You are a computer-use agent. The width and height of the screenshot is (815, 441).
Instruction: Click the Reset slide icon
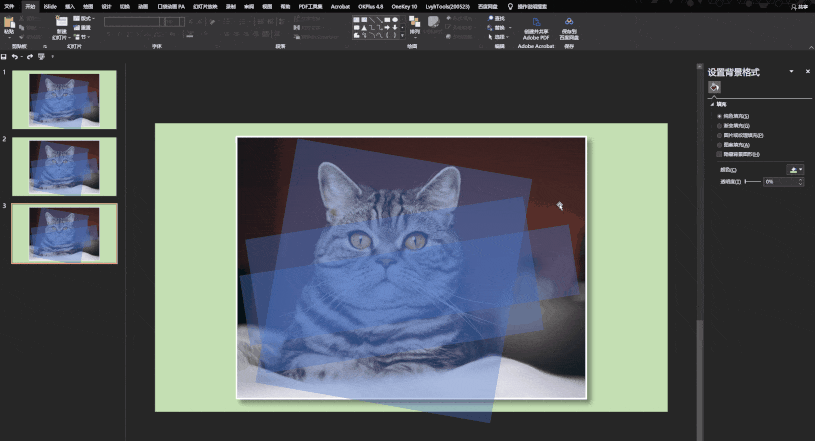pyautogui.click(x=76, y=28)
